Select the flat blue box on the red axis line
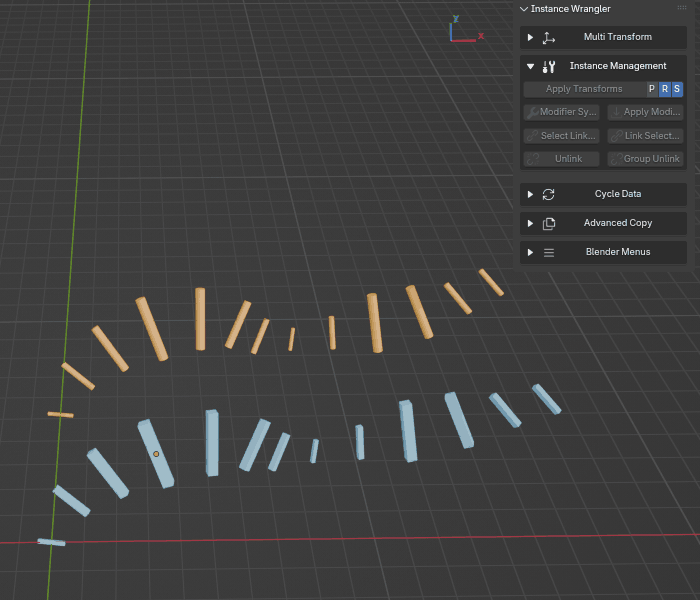 [x=51, y=542]
